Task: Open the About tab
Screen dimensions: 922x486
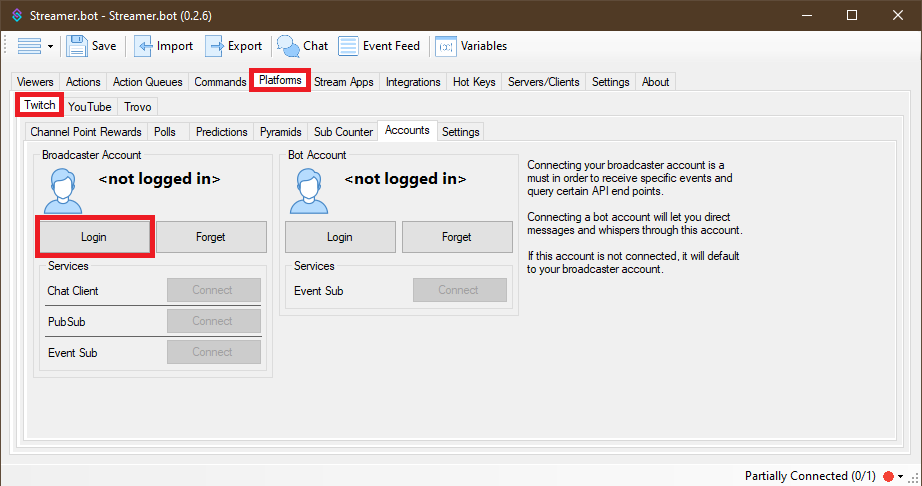Action: point(656,82)
